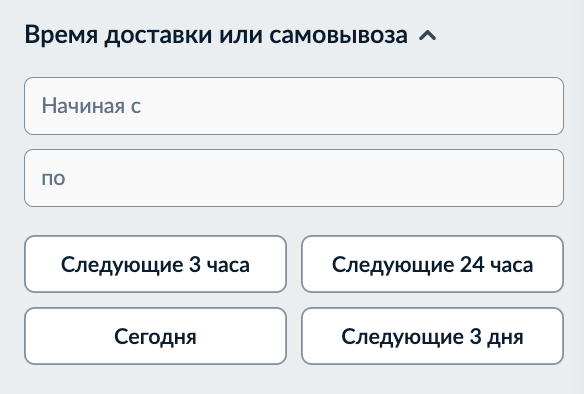584x394 pixels.
Task: Set the range start by clicking 'Начиная с'
Action: click(x=294, y=106)
